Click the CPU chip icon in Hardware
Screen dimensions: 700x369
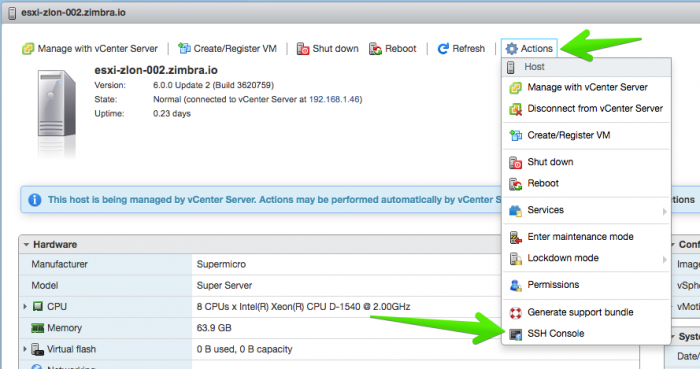click(x=38, y=307)
